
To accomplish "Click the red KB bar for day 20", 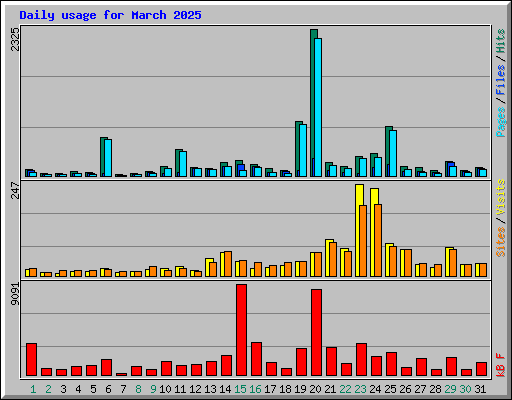I will pyautogui.click(x=317, y=333).
